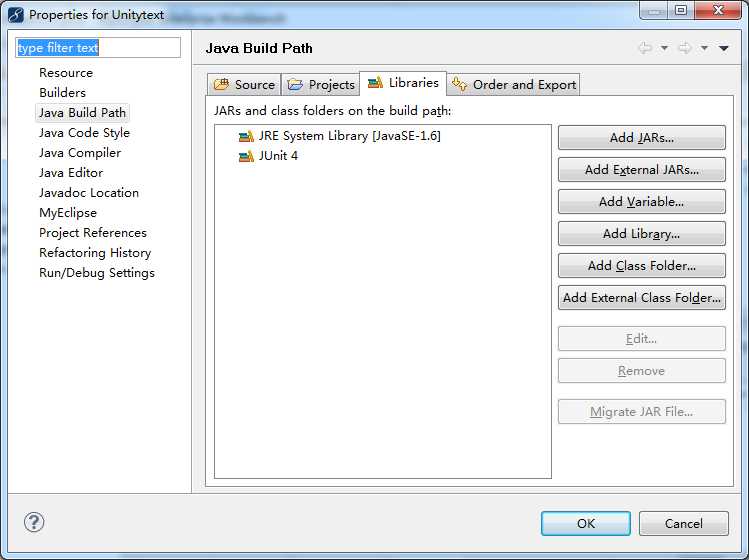
Task: Open the Order and Export tab
Action: coord(514,85)
